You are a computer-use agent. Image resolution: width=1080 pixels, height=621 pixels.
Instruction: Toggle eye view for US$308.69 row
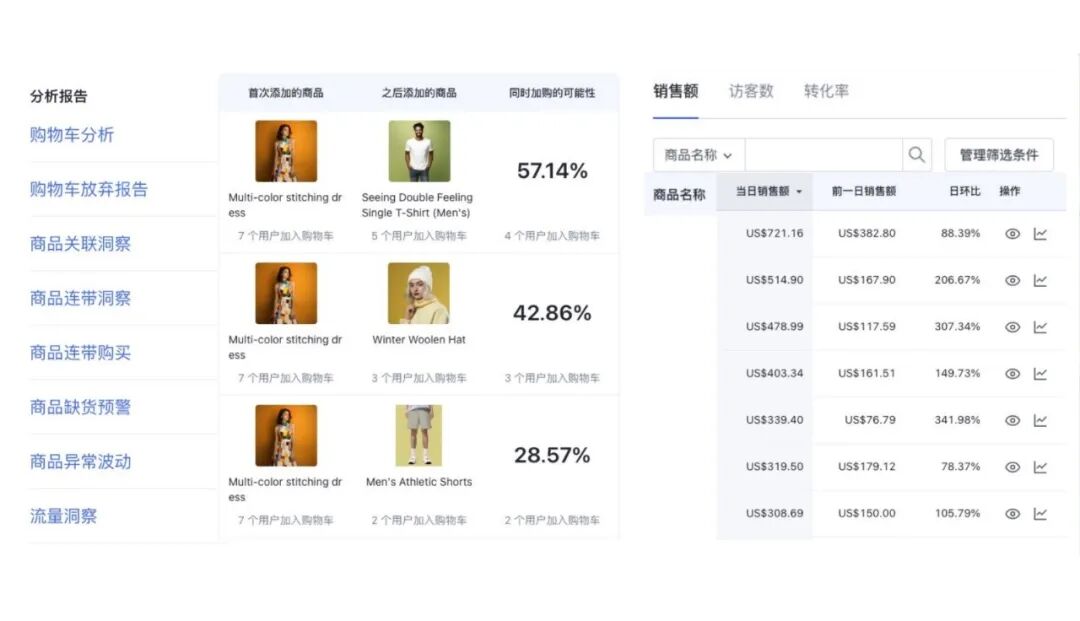pyautogui.click(x=1012, y=514)
